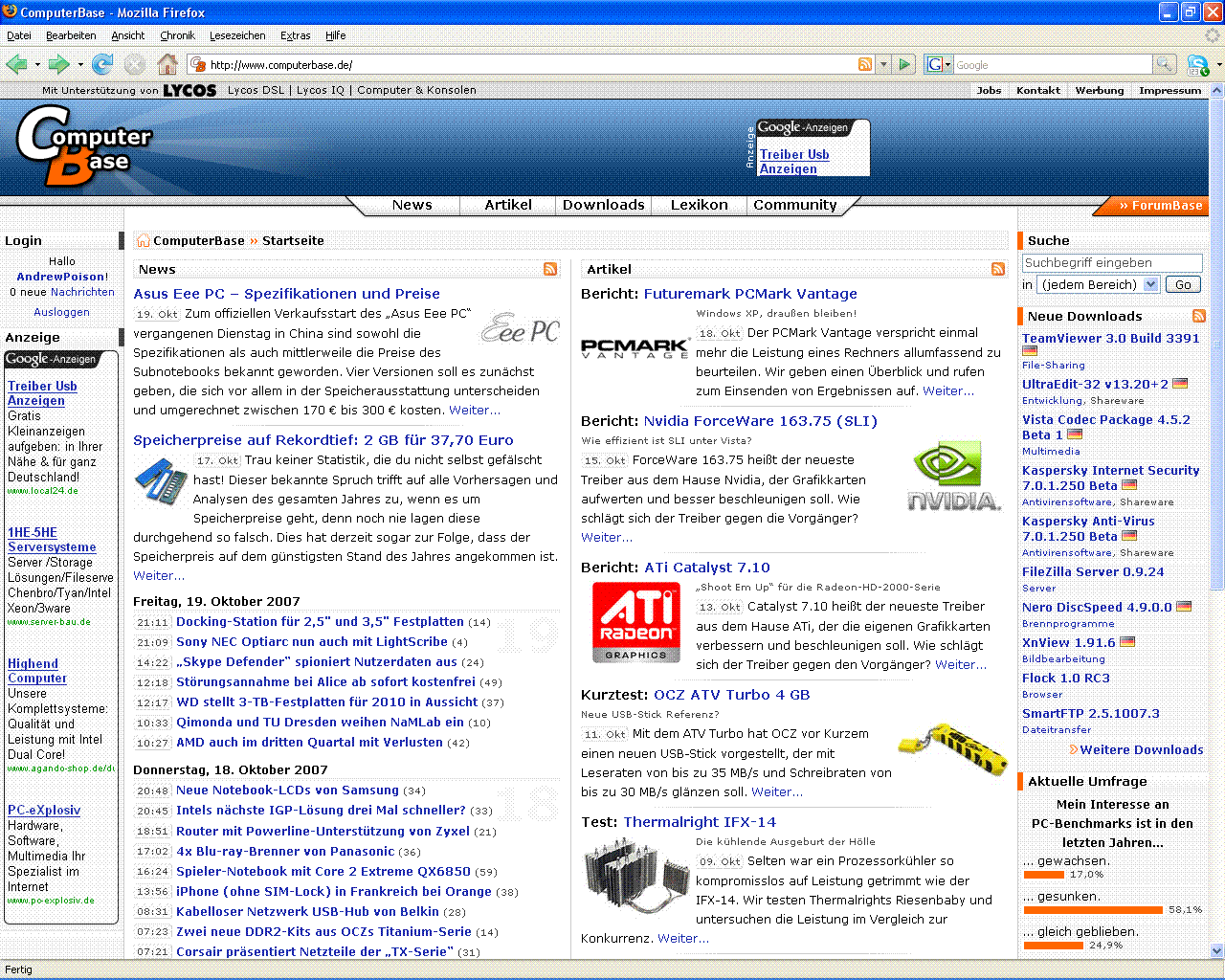The width and height of the screenshot is (1225, 980).
Task: Focus the 'Suchbegriff eingeben' search field
Action: [x=1112, y=262]
